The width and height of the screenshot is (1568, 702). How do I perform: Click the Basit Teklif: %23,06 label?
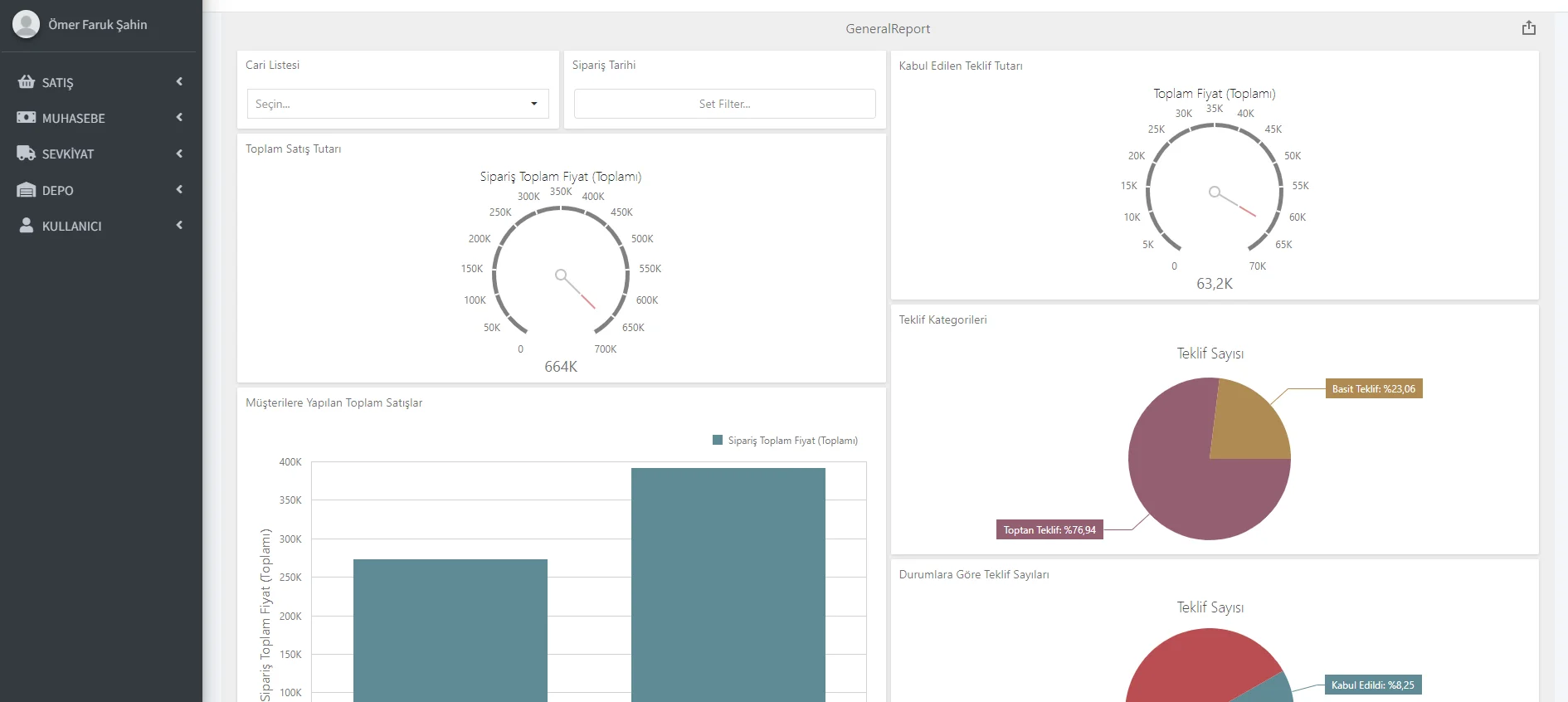1374,389
